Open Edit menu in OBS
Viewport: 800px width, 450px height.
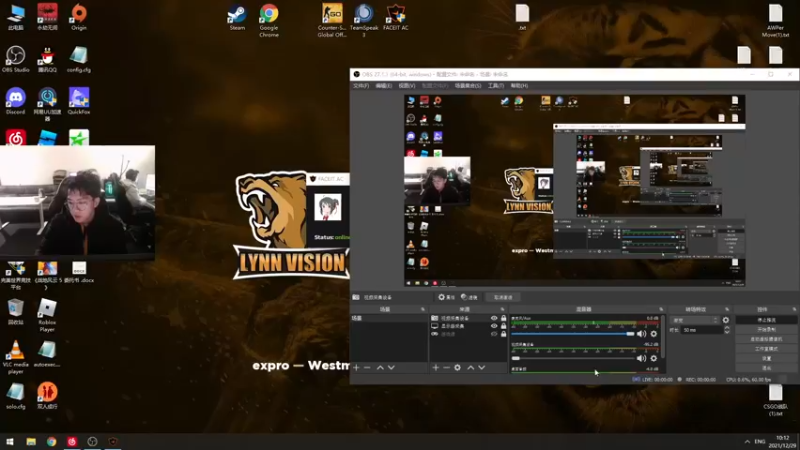click(384, 86)
